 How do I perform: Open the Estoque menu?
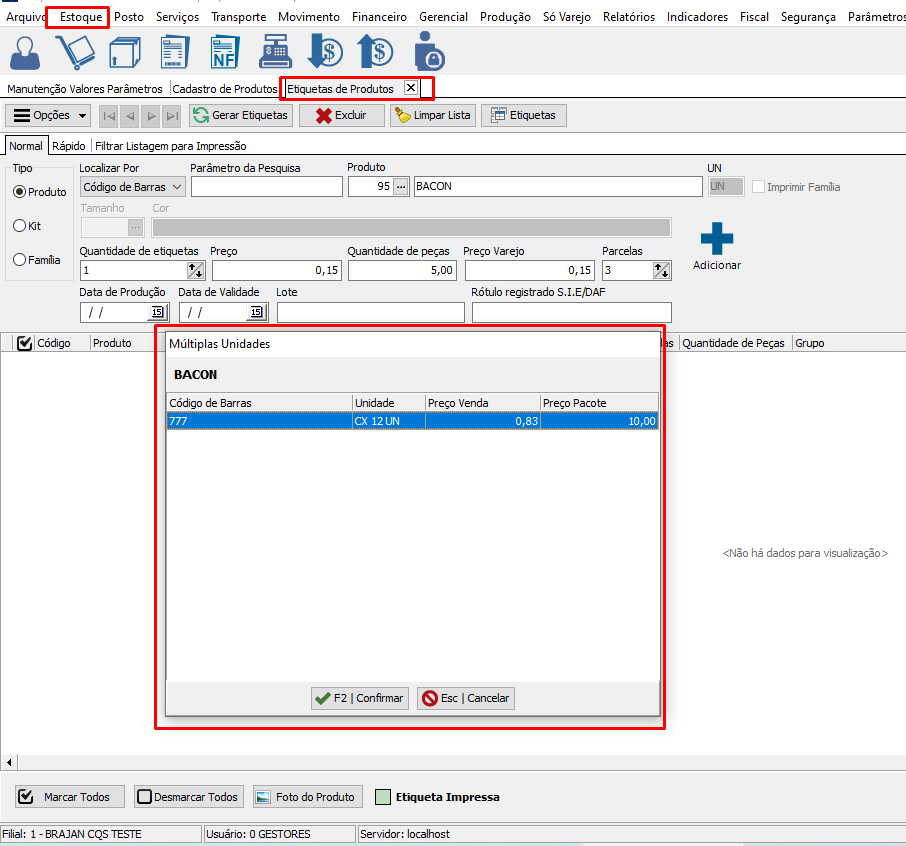[x=80, y=17]
